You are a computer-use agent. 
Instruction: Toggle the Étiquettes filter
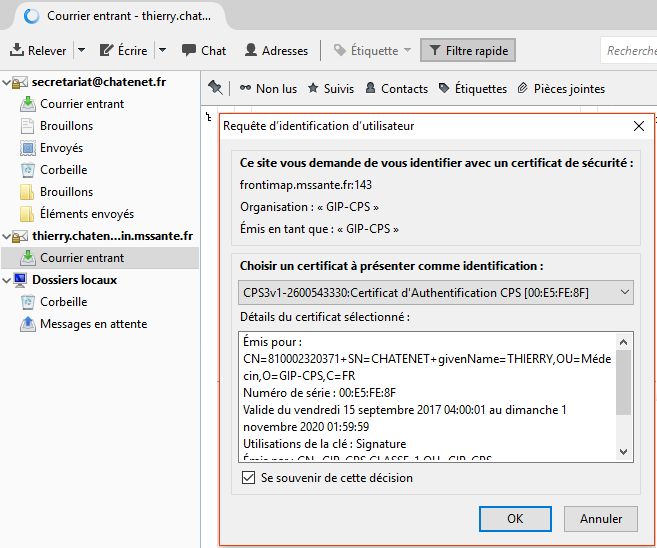[473, 88]
